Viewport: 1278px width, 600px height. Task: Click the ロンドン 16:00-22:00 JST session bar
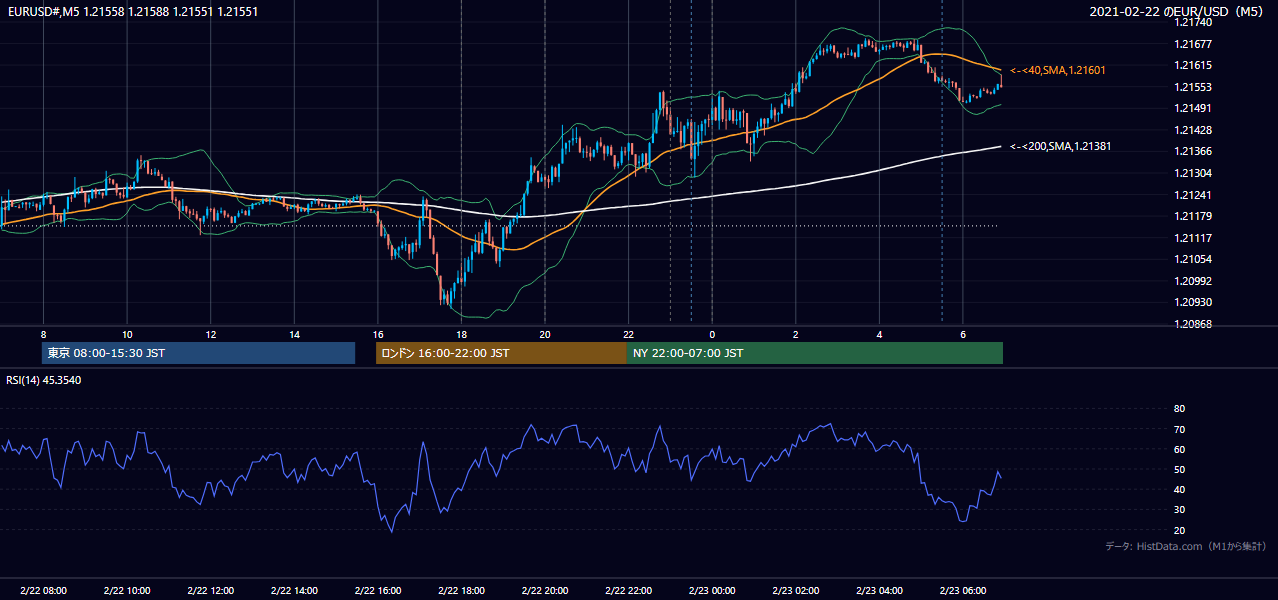pyautogui.click(x=501, y=353)
